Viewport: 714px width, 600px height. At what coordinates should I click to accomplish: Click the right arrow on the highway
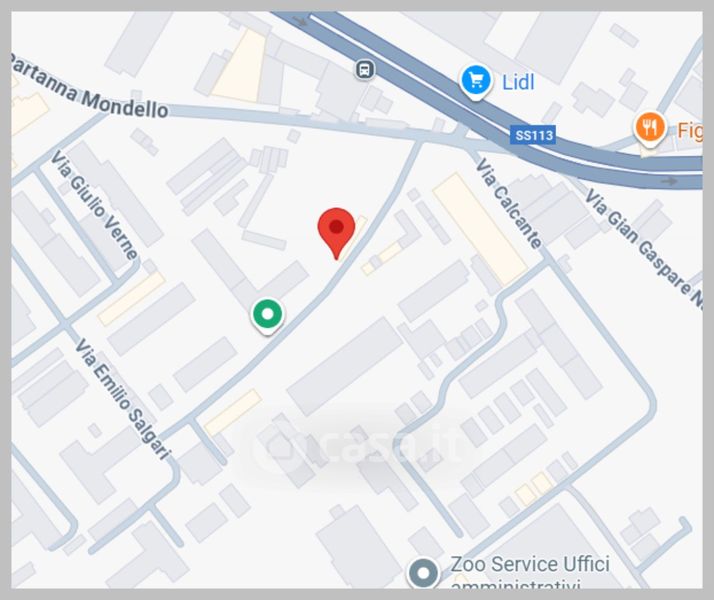coord(668,181)
